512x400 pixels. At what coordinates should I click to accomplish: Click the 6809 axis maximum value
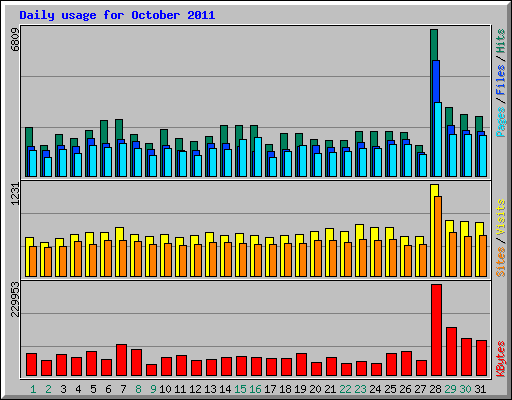15,40
